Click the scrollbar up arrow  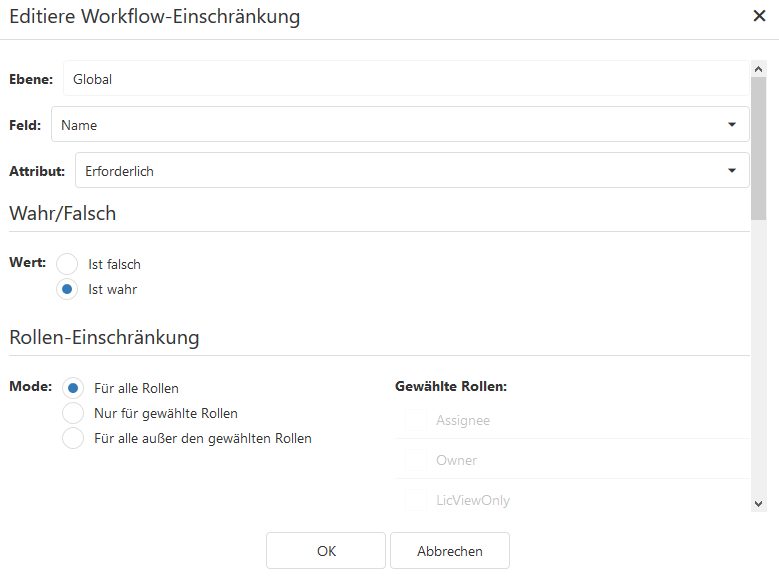[x=759, y=69]
